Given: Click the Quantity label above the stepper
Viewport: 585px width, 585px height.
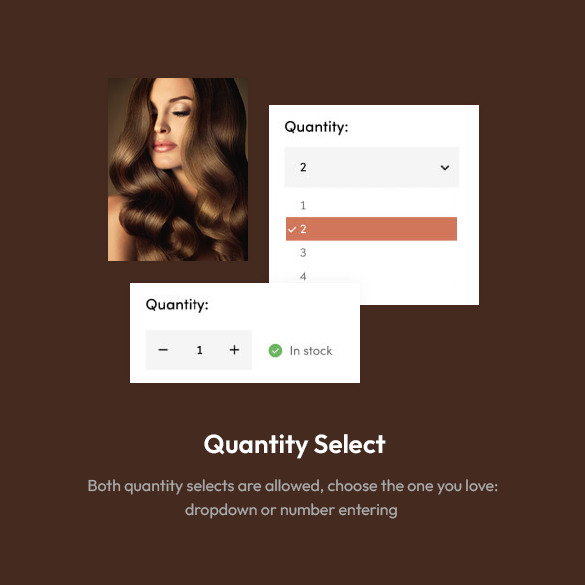Looking at the screenshot, I should coord(177,304).
